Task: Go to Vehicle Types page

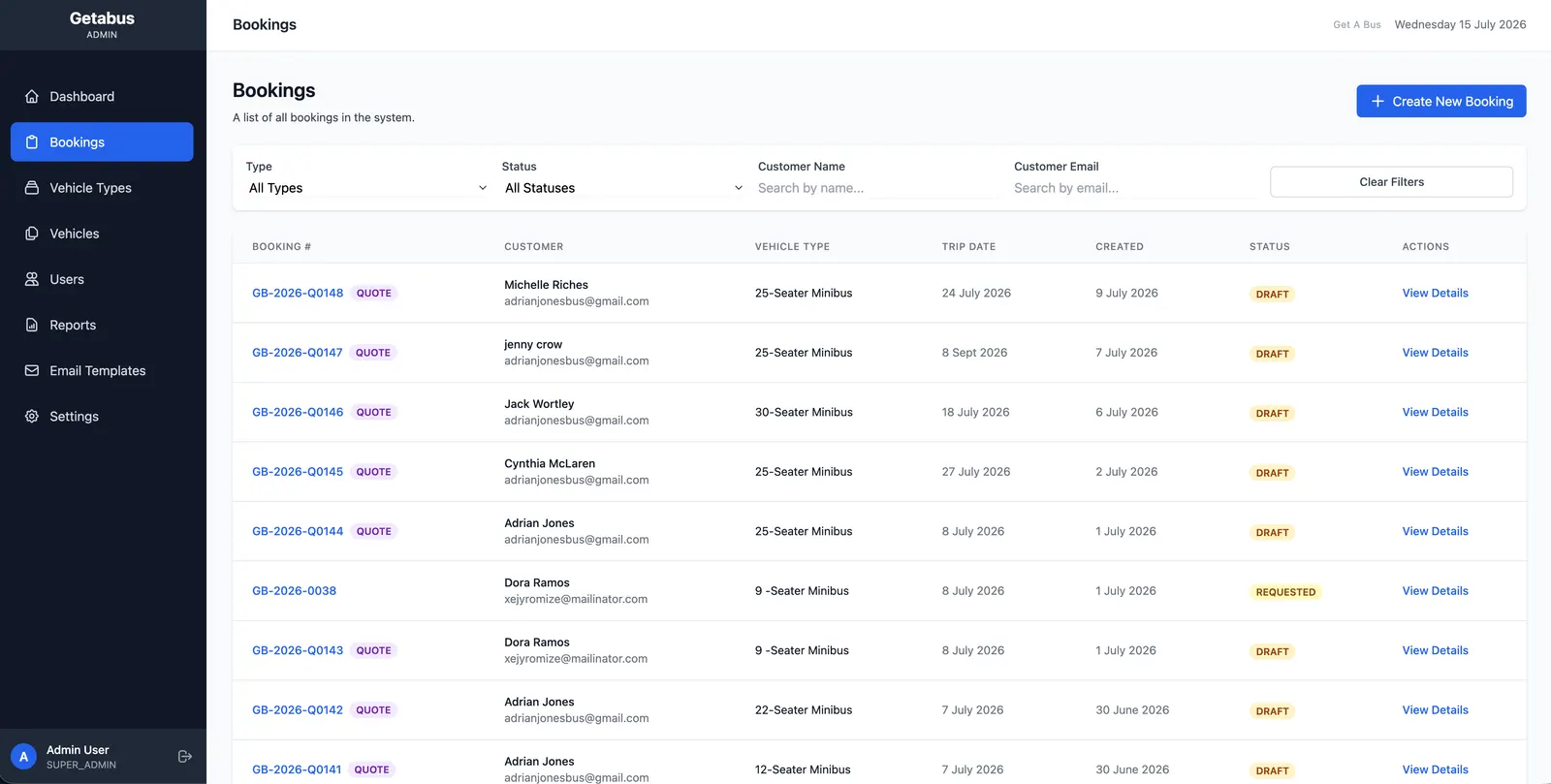Action: click(x=102, y=188)
